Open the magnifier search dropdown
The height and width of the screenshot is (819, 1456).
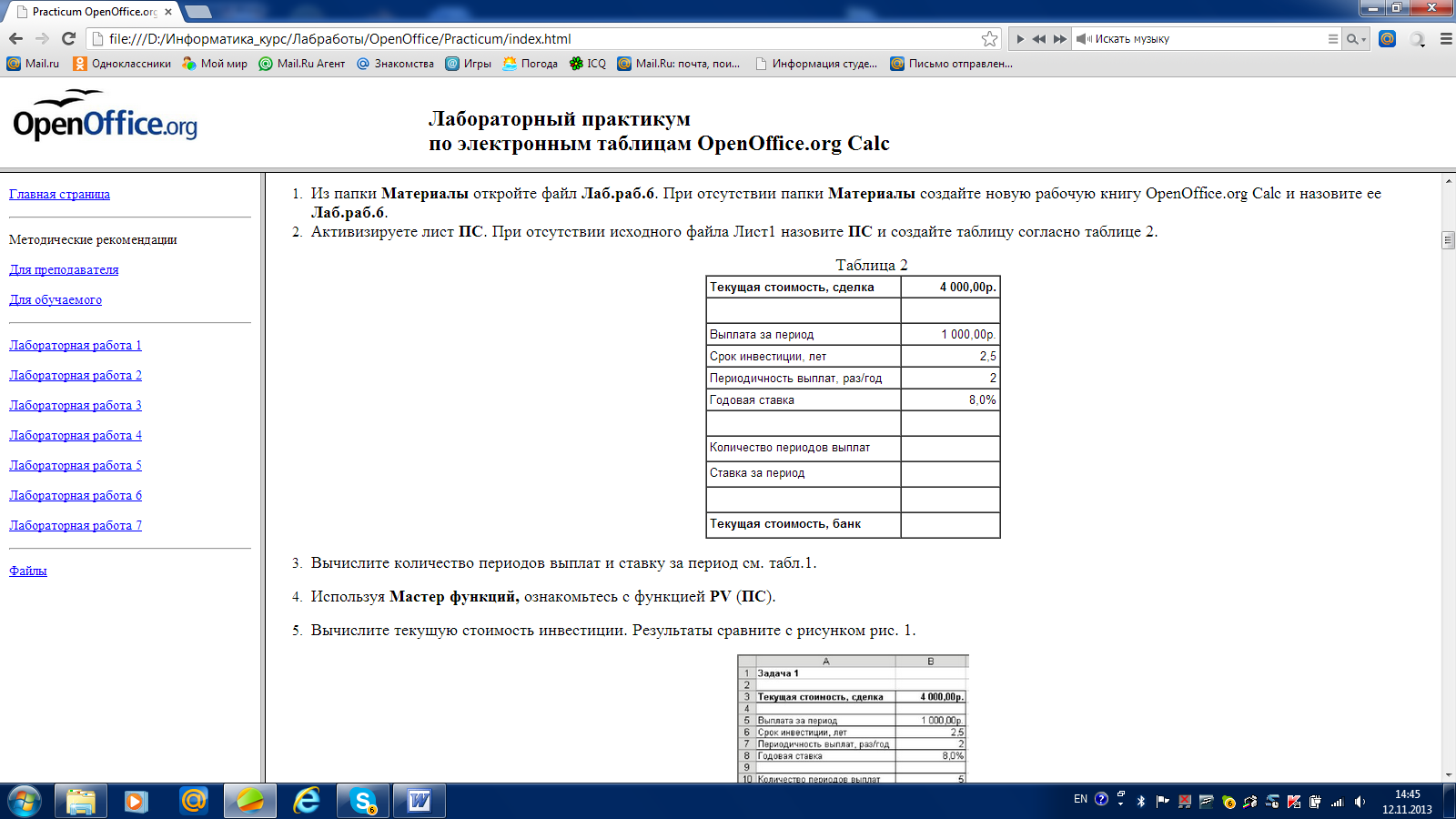(1357, 39)
